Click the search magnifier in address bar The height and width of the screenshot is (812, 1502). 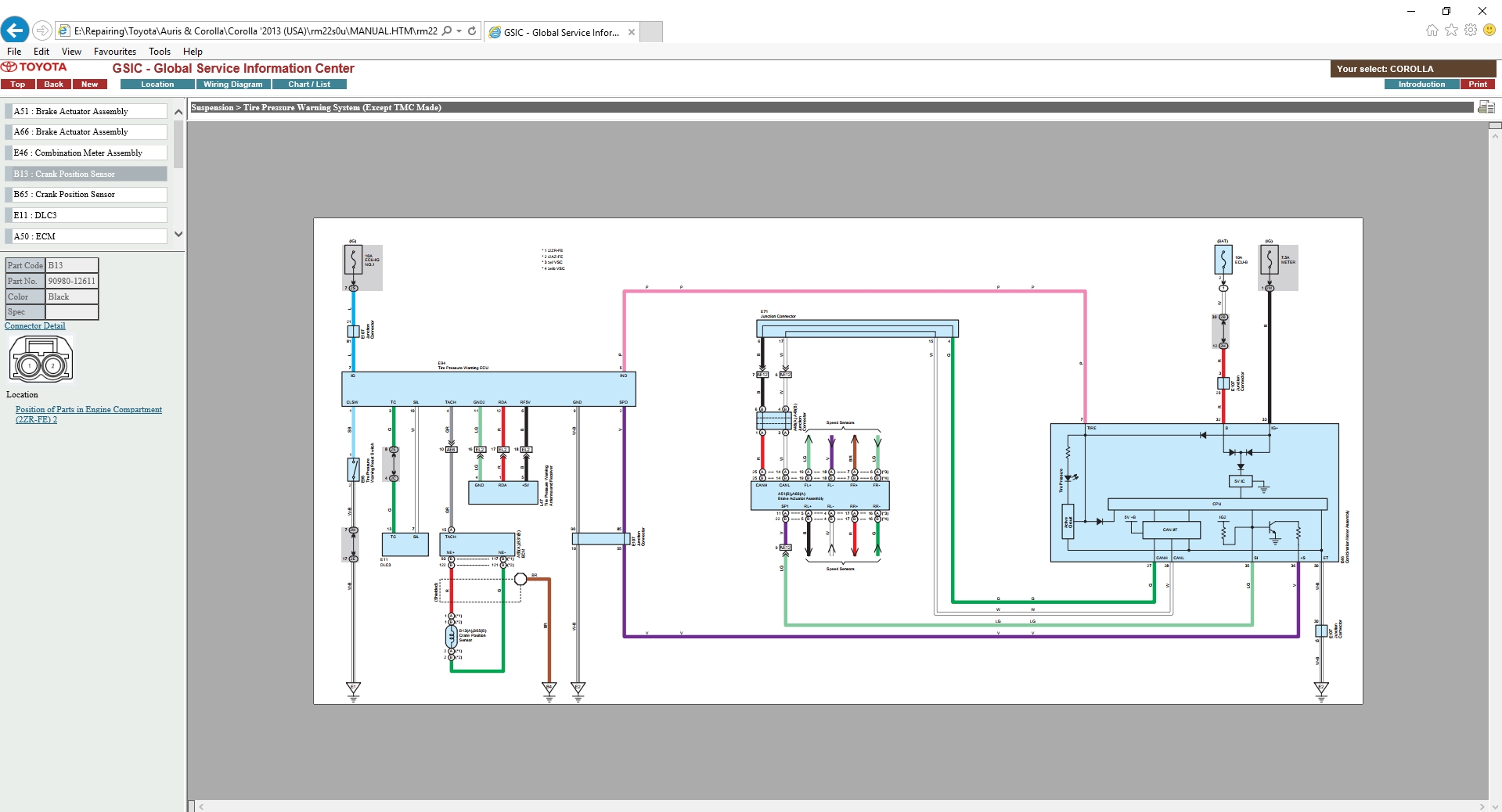coord(446,31)
